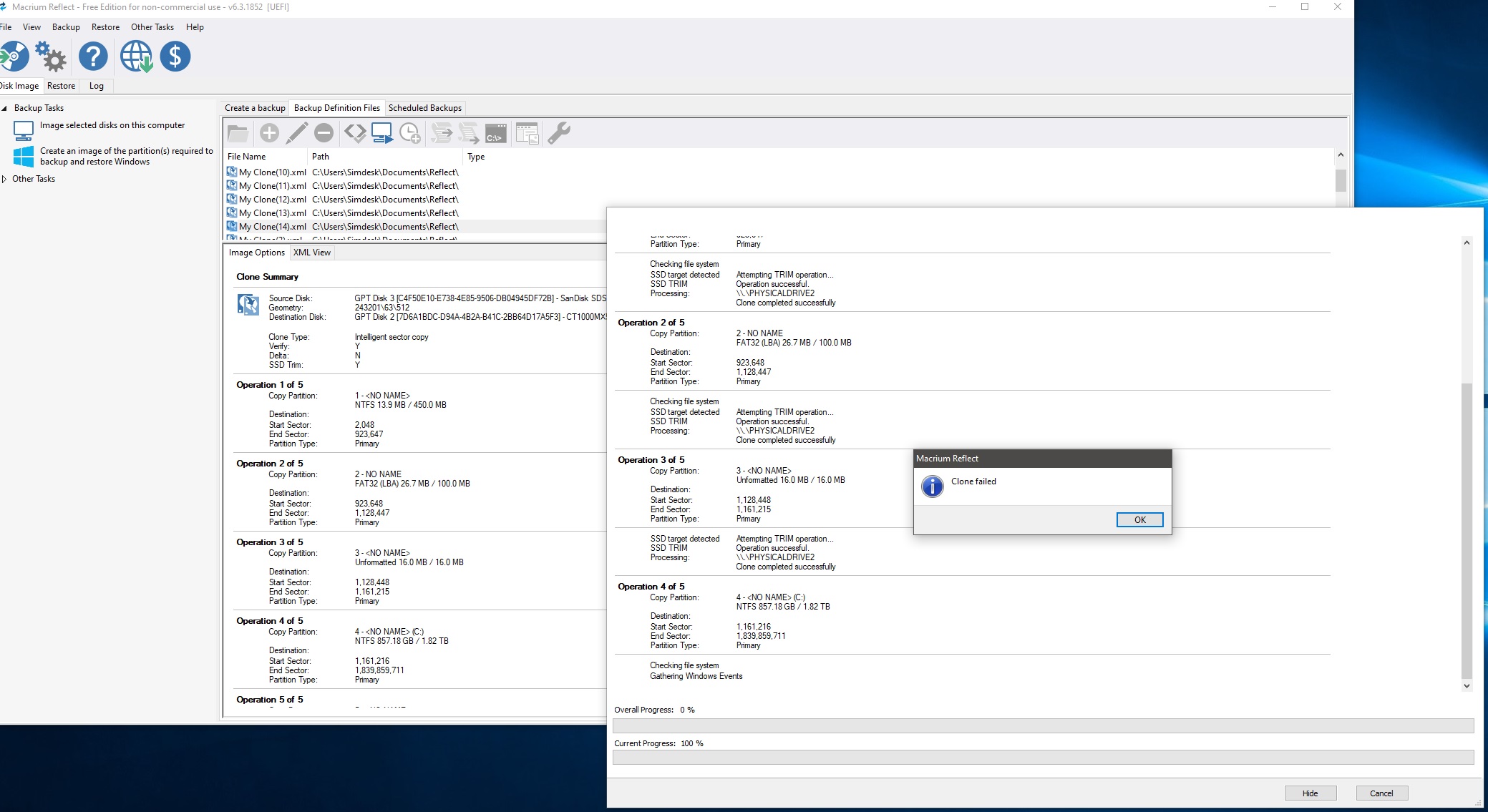This screenshot has height=812, width=1488.
Task: Click the clone log scroll down arrow
Action: [x=1467, y=685]
